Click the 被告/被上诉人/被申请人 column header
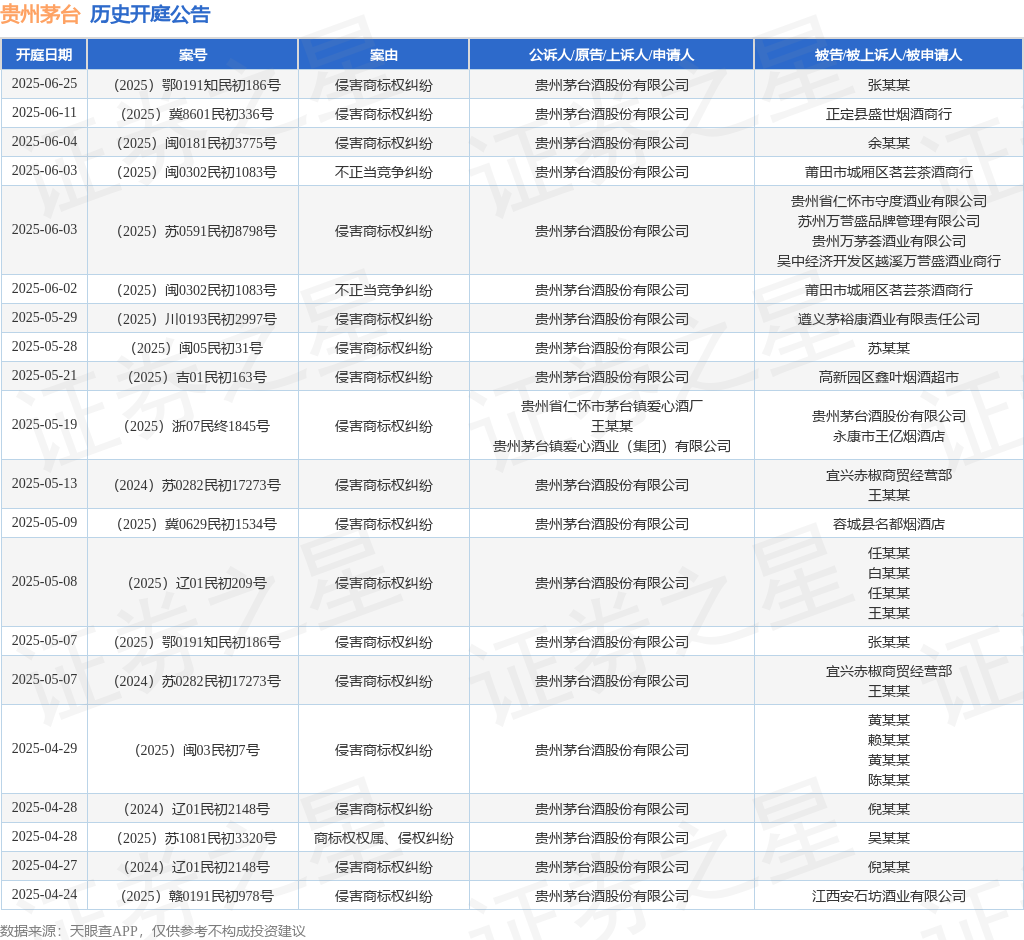This screenshot has height=940, width=1024. pos(888,55)
